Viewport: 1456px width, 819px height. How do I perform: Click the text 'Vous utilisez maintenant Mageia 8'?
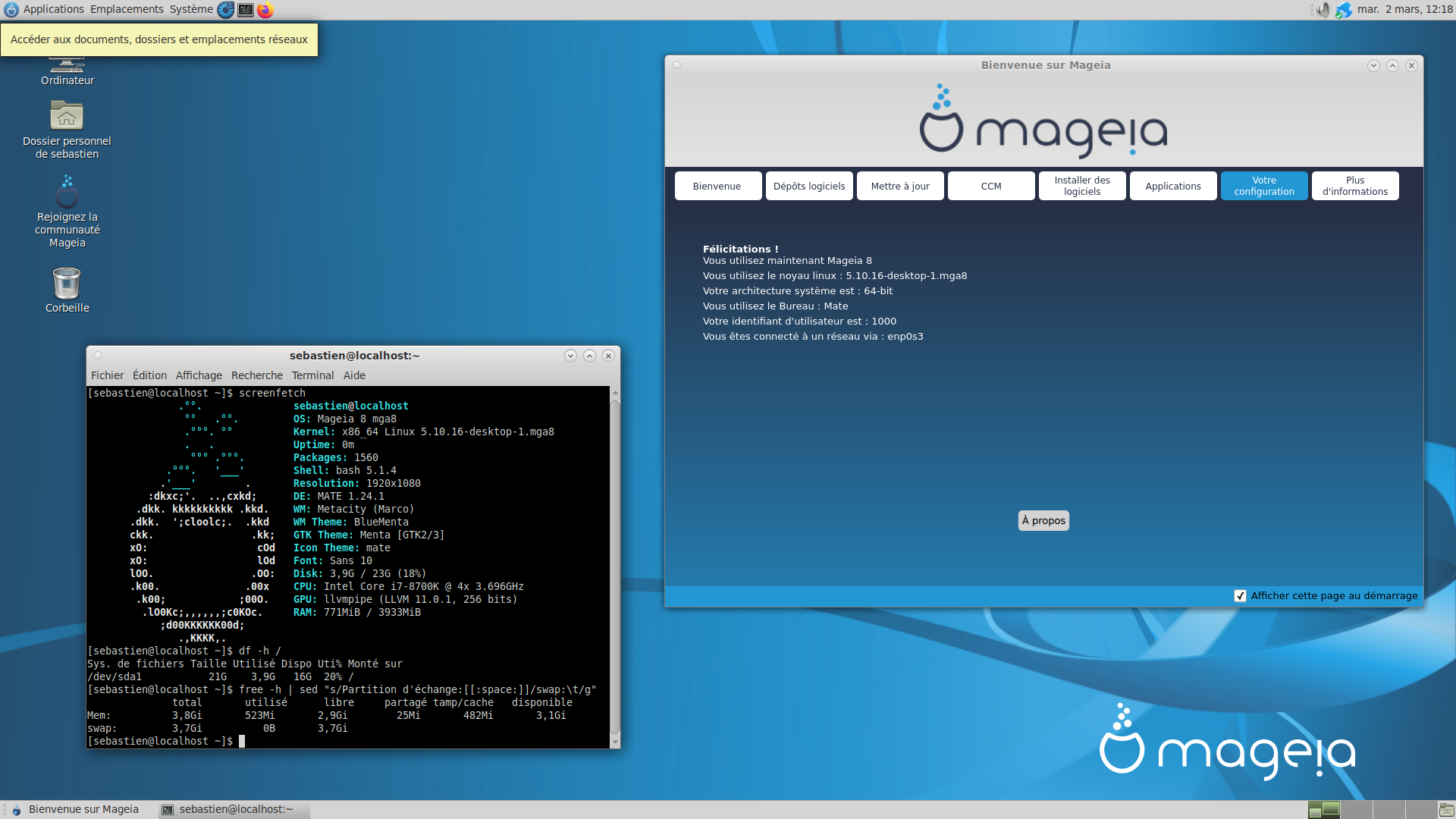click(787, 261)
